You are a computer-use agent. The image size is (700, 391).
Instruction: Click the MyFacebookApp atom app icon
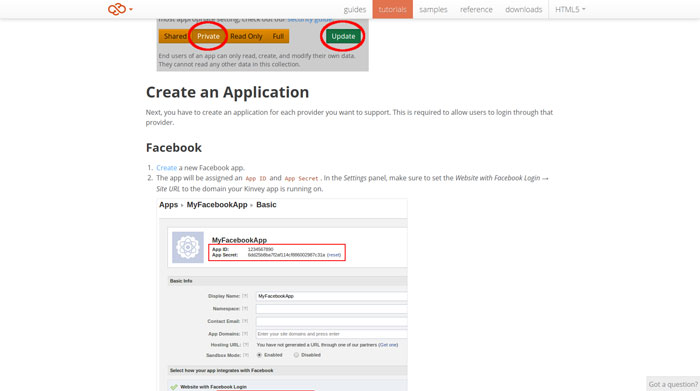(x=188, y=247)
